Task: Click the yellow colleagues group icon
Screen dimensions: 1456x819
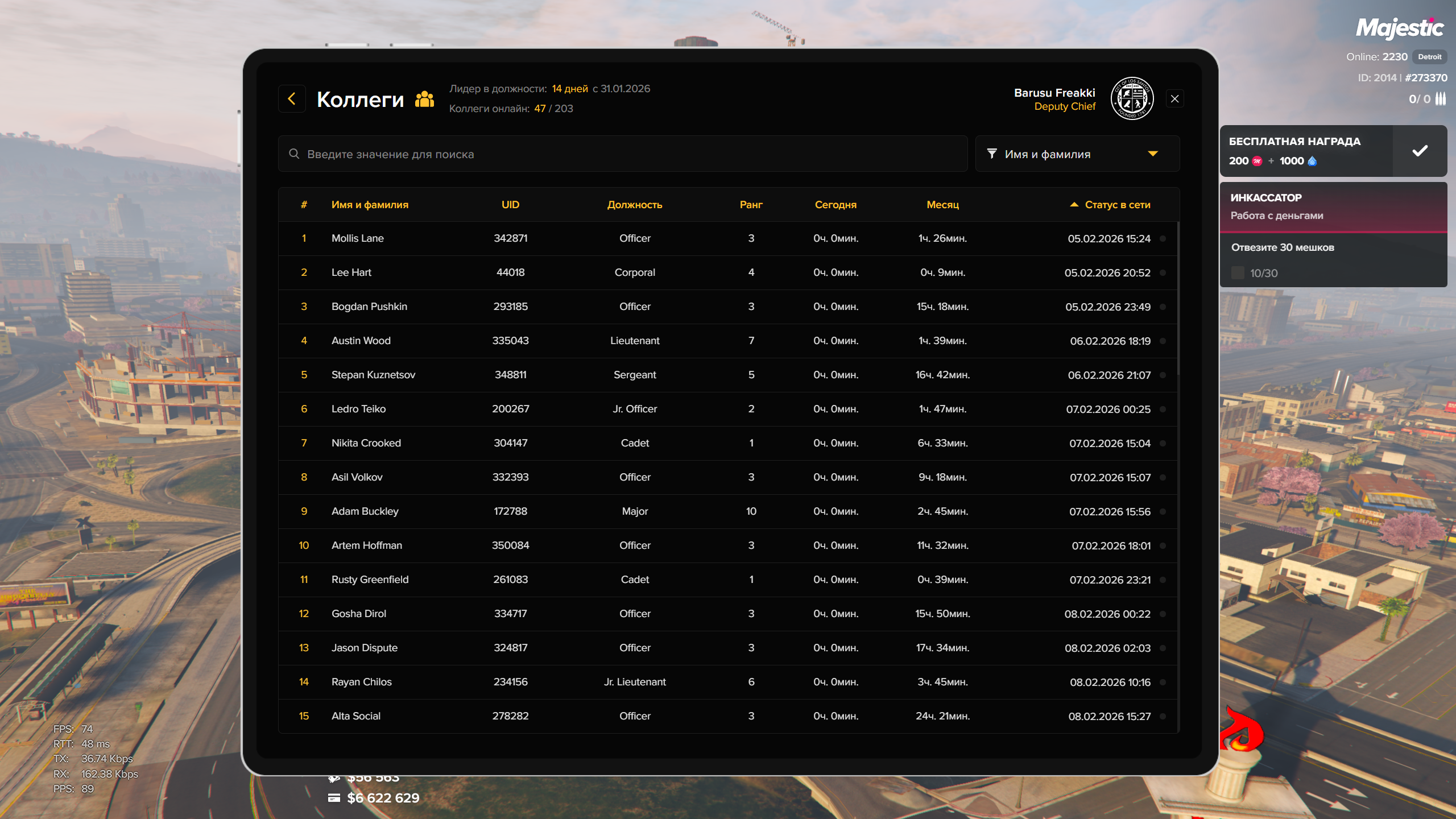Action: pyautogui.click(x=424, y=99)
